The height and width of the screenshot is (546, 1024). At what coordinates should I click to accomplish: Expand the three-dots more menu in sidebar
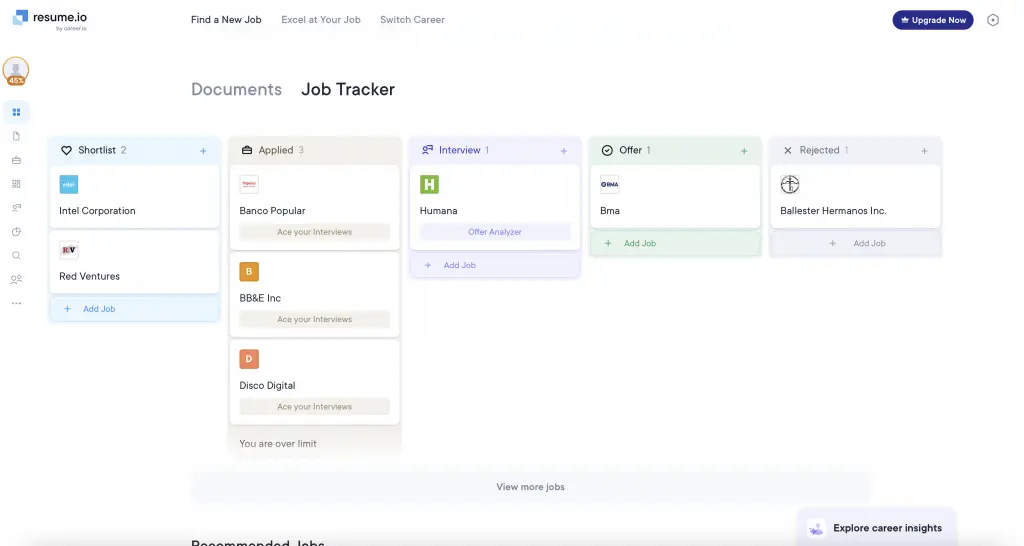[x=16, y=303]
